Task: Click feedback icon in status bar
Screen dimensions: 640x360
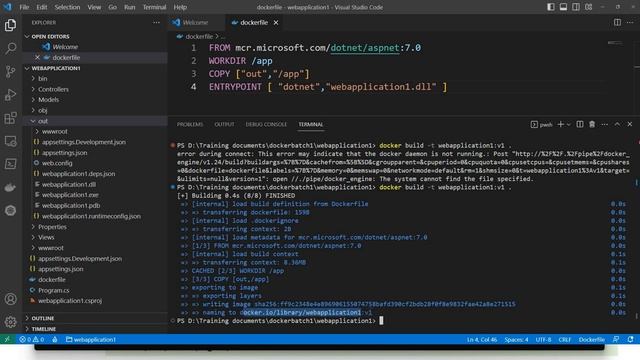Action: coord(616,339)
